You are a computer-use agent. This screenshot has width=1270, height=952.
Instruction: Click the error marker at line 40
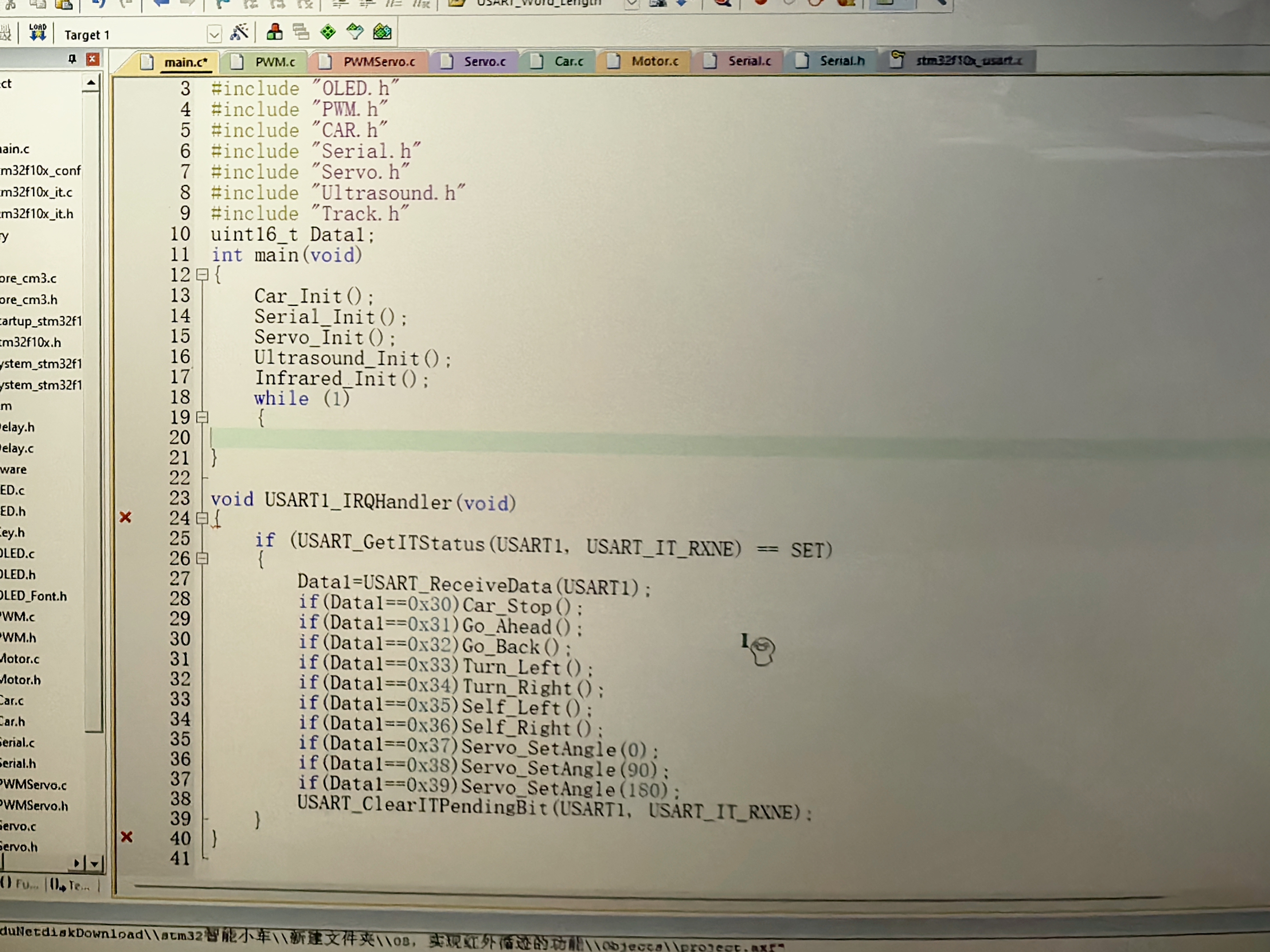tap(127, 837)
